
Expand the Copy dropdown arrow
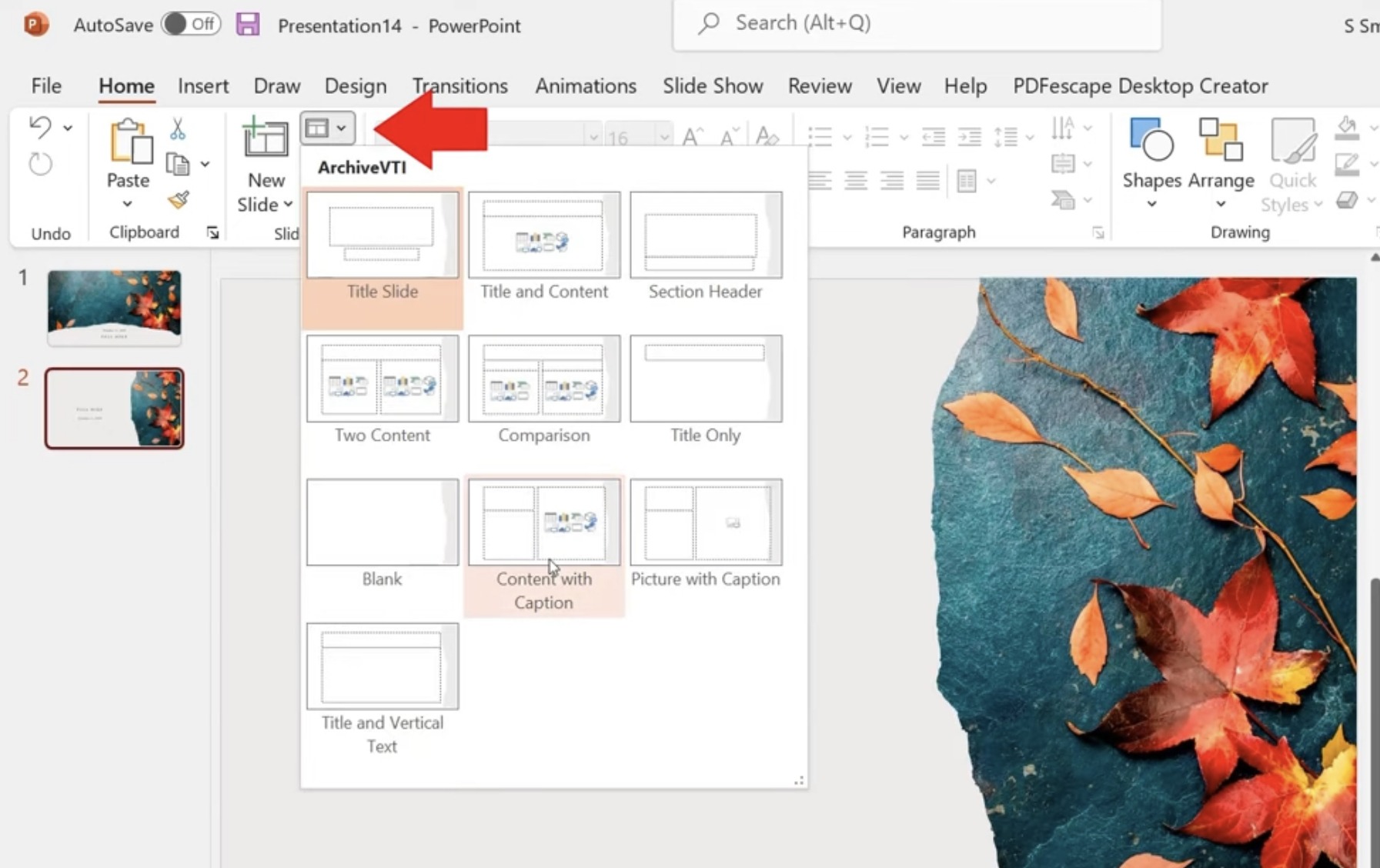205,164
